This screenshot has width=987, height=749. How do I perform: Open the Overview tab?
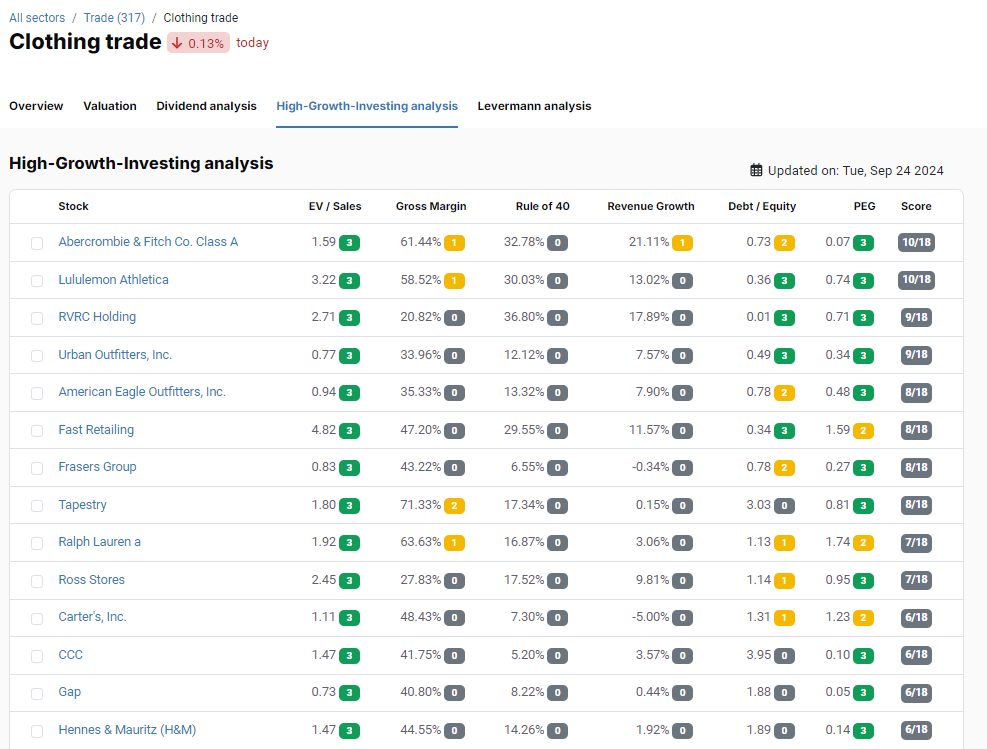[36, 106]
